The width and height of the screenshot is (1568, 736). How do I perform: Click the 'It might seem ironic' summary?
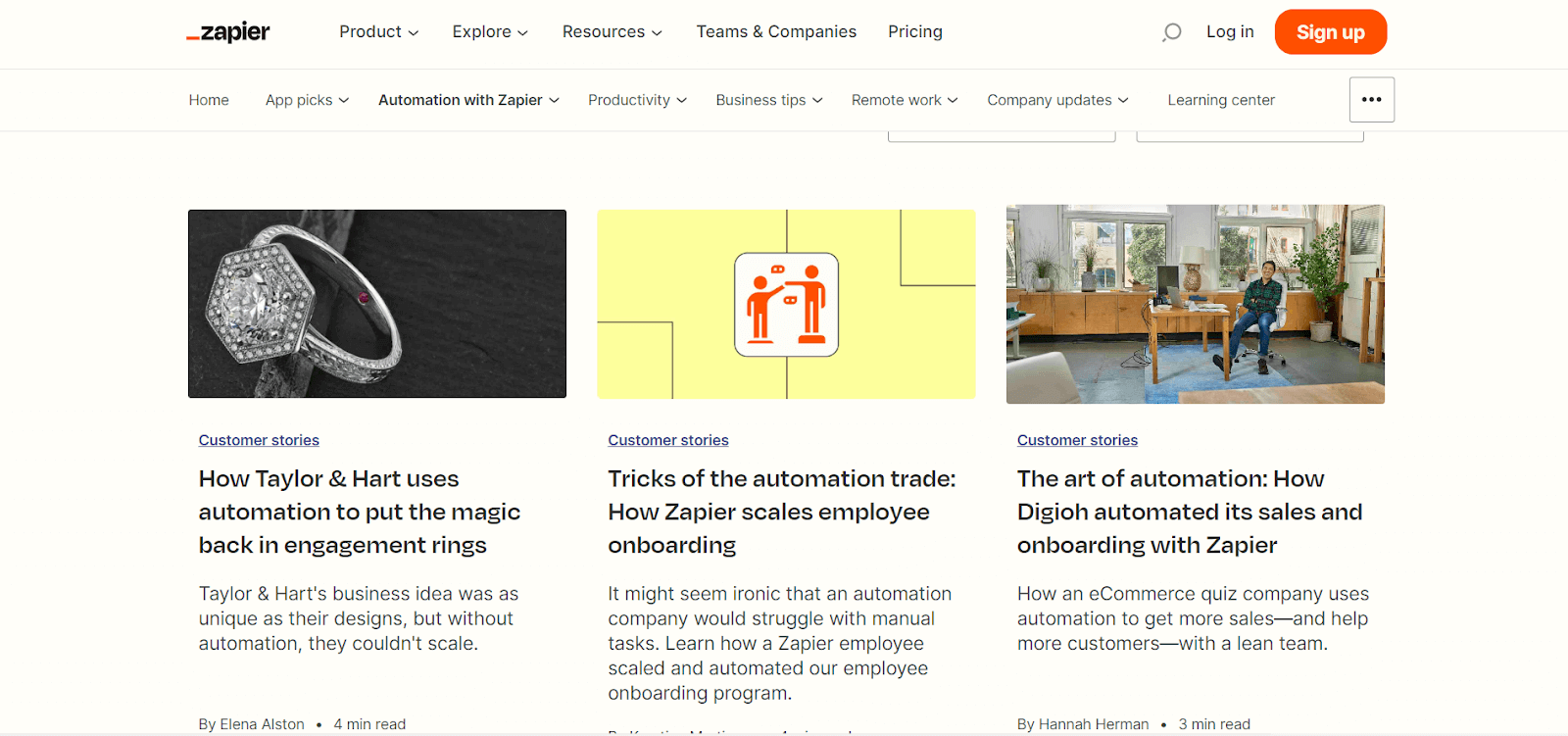pos(780,643)
